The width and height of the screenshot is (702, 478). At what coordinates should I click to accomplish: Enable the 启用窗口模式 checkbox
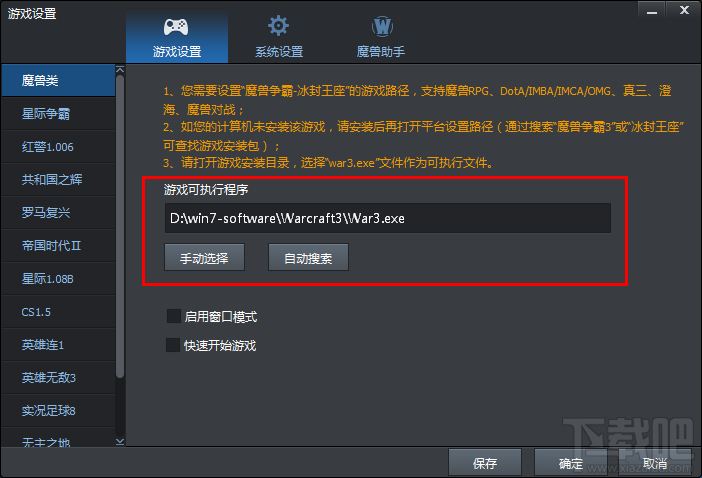click(173, 316)
